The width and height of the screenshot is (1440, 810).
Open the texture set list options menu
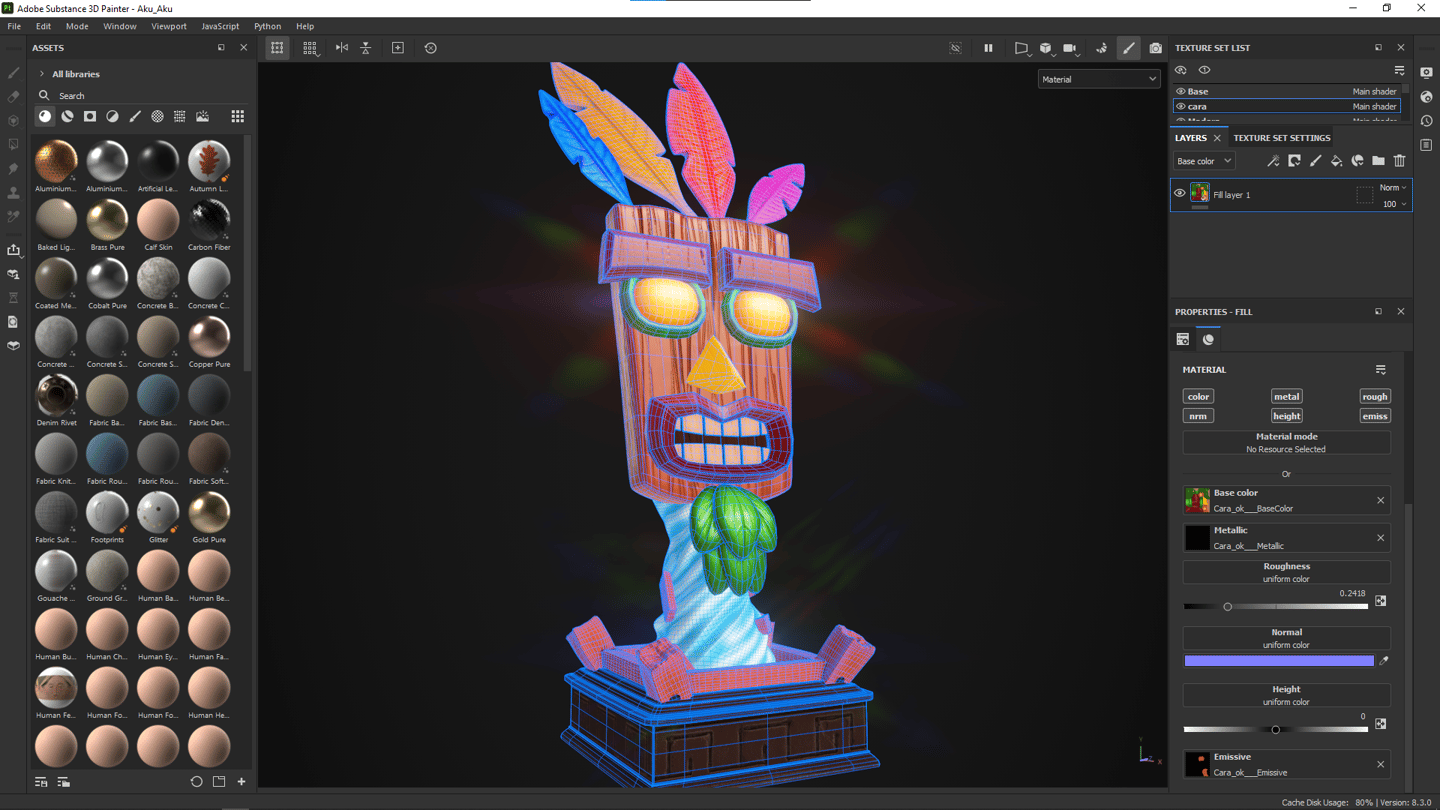tap(1399, 70)
